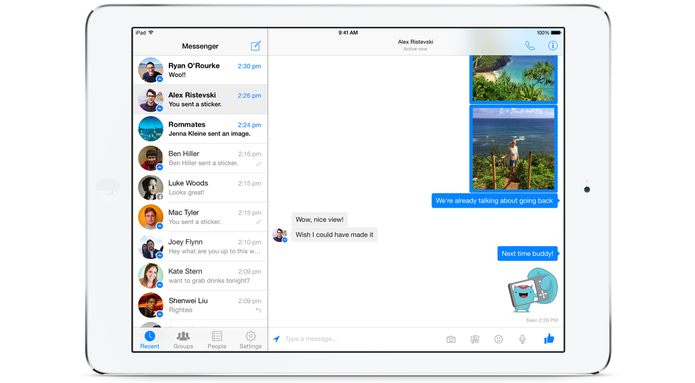The height and width of the screenshot is (383, 695).
Task: Start a voice call with Alex Ristevski
Action: 530,46
